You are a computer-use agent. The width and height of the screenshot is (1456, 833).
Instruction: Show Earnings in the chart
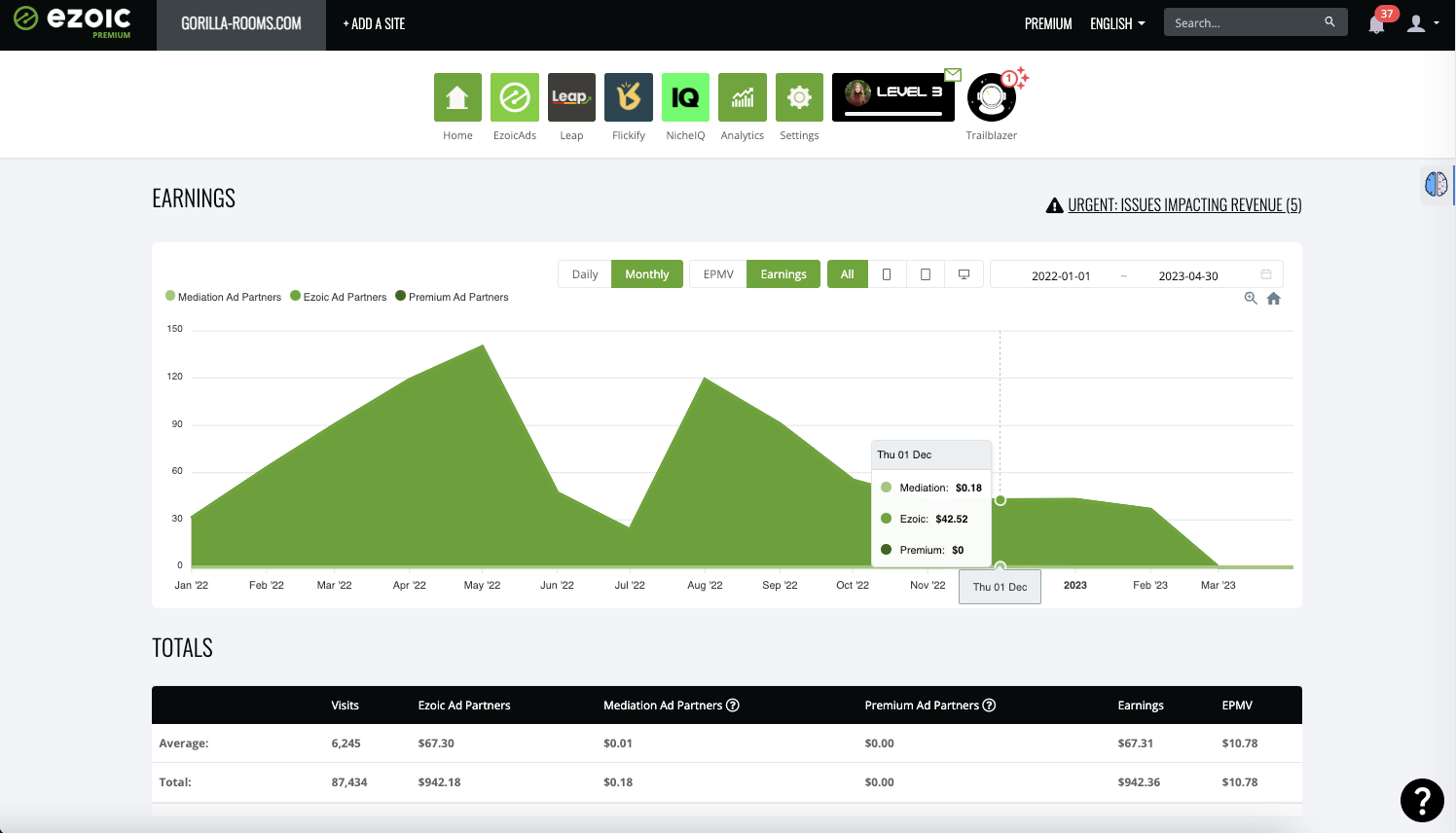[783, 274]
